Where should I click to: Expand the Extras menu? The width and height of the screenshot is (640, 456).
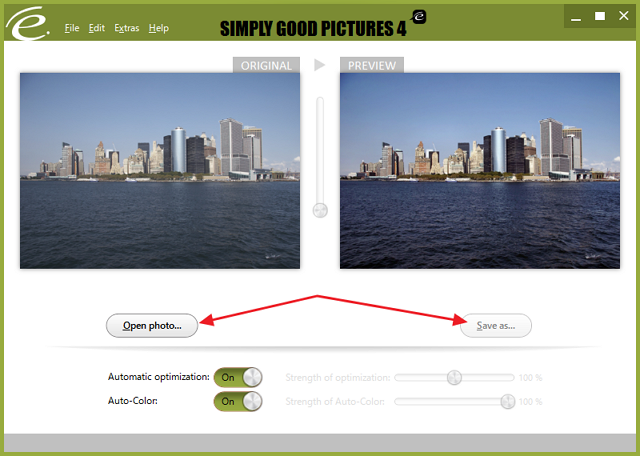coord(127,28)
